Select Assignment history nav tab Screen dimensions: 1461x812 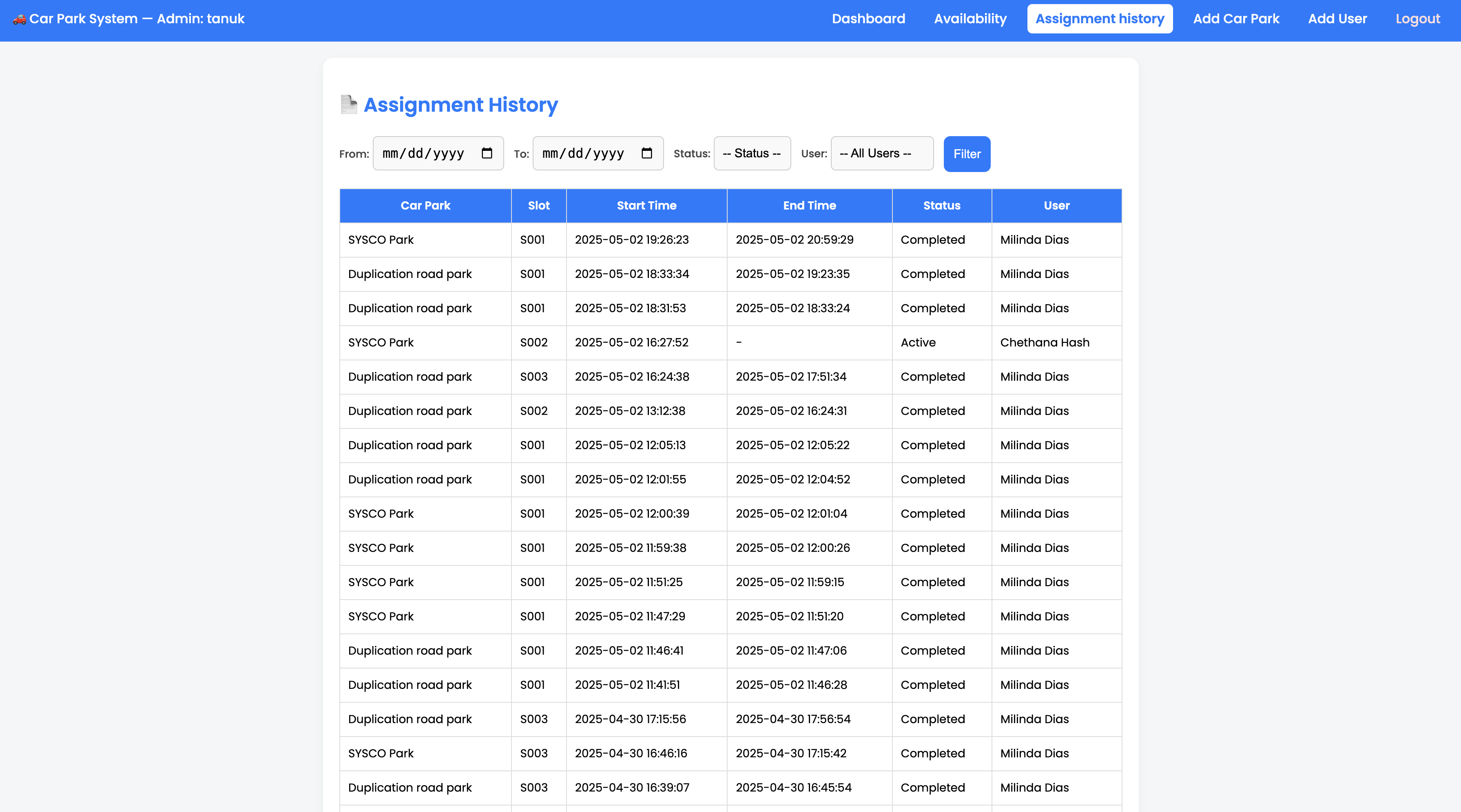(x=1100, y=19)
